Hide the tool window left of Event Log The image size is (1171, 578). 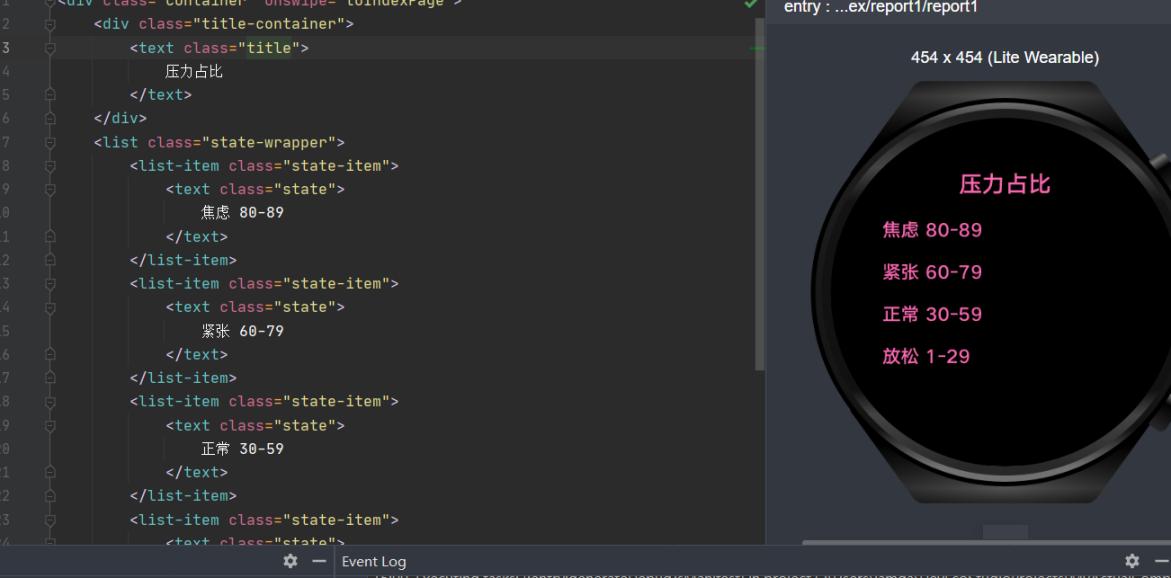click(x=319, y=561)
